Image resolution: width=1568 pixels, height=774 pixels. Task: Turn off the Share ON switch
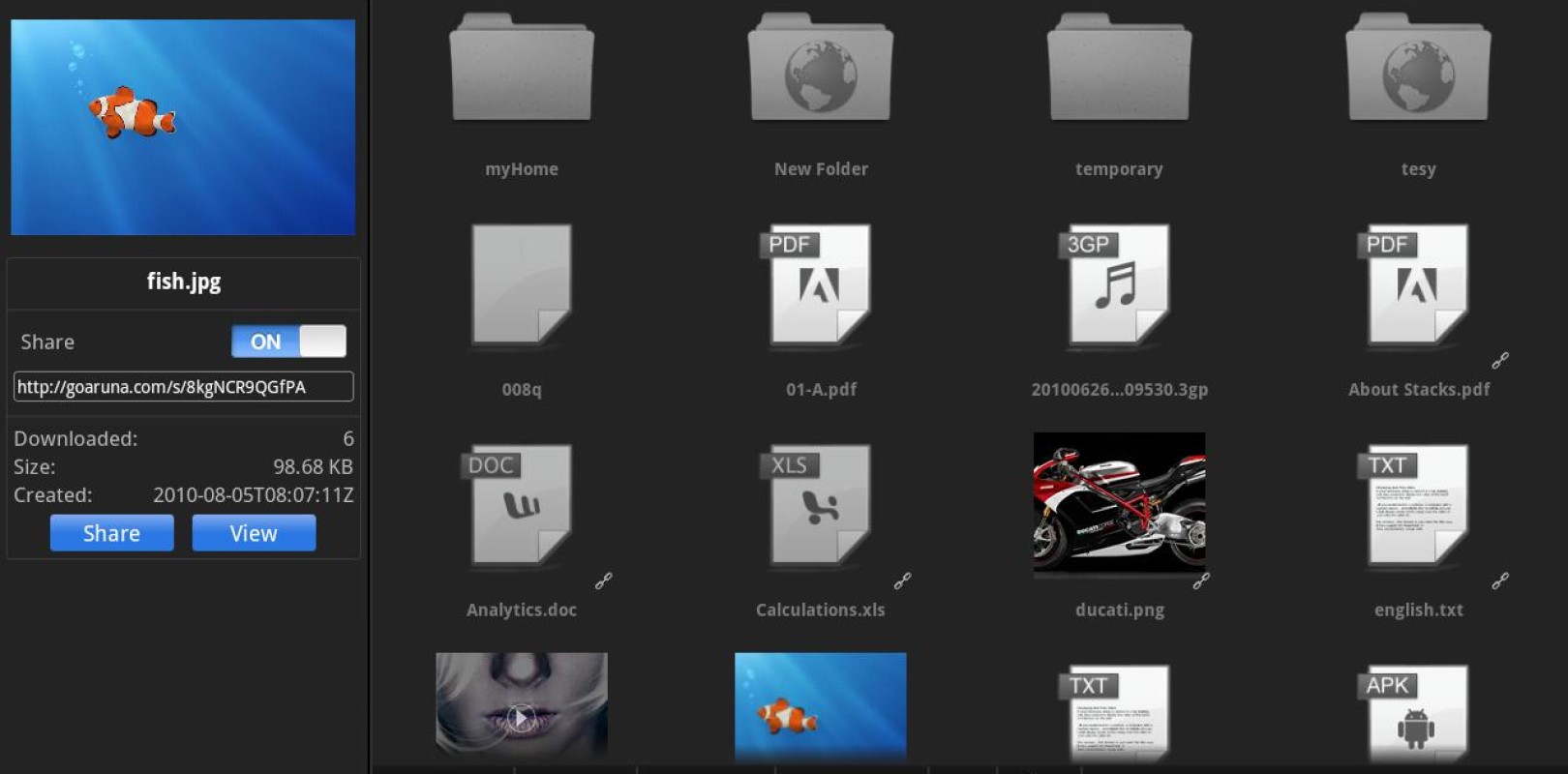[x=288, y=342]
